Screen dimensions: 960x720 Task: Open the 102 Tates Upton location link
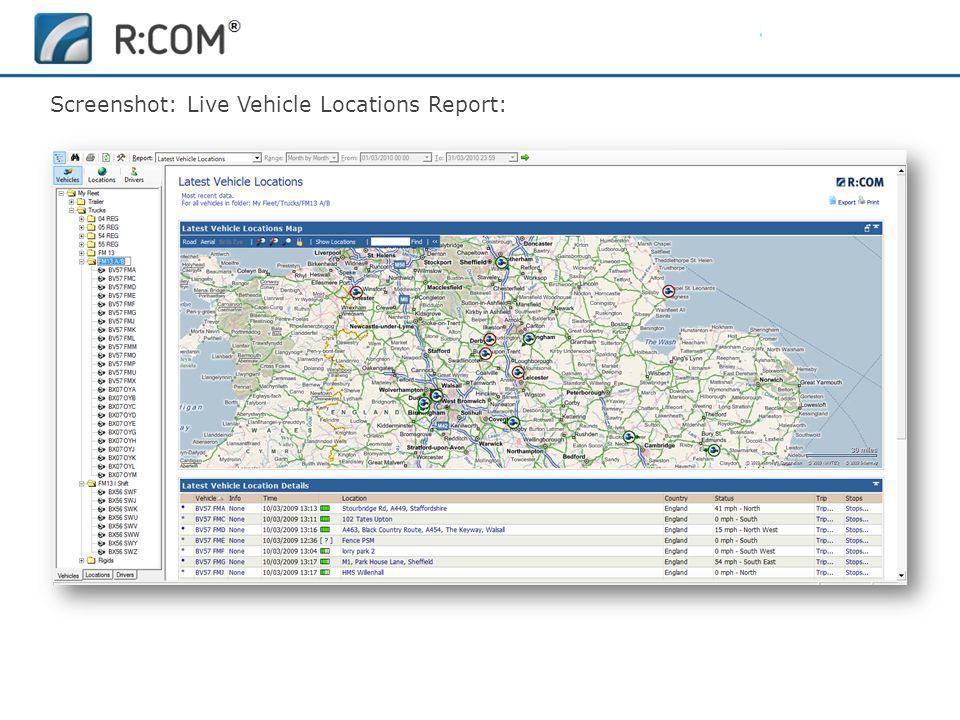[x=367, y=519]
